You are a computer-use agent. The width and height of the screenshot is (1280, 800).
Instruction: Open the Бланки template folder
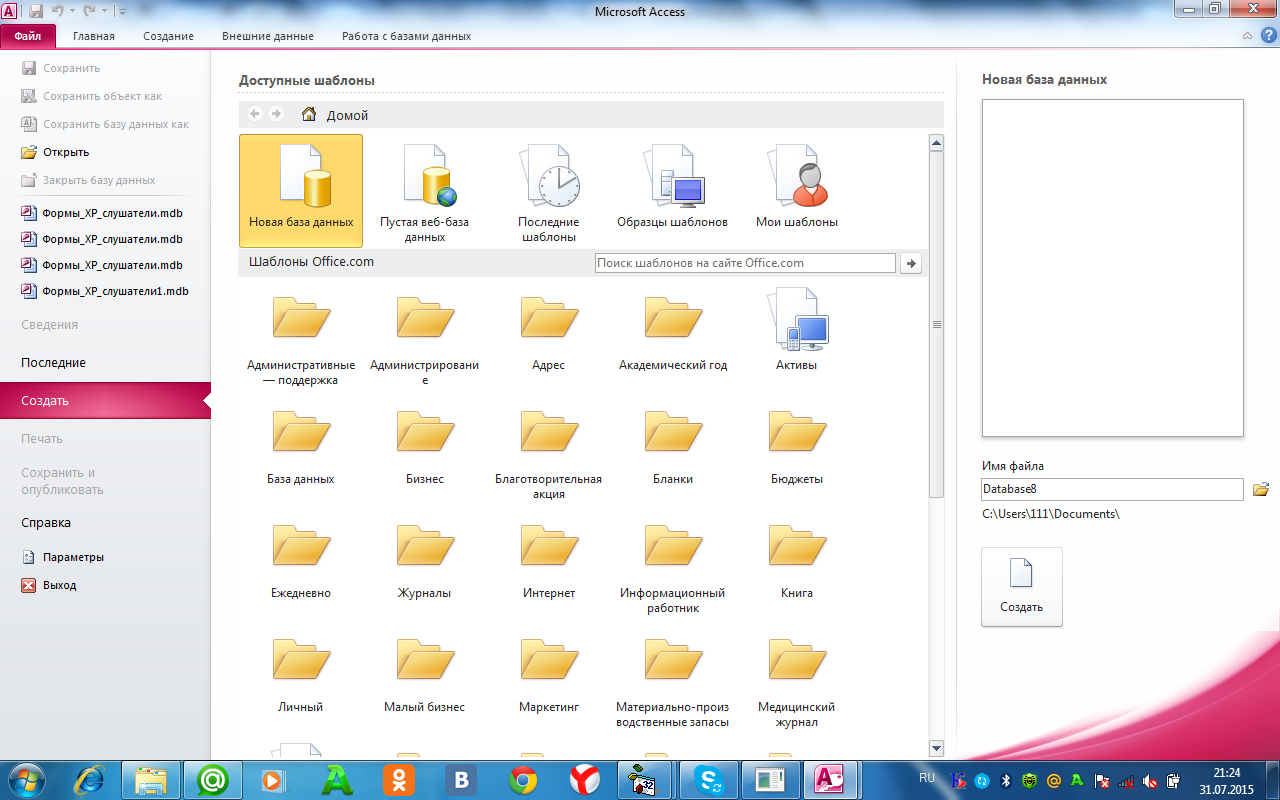tap(673, 448)
